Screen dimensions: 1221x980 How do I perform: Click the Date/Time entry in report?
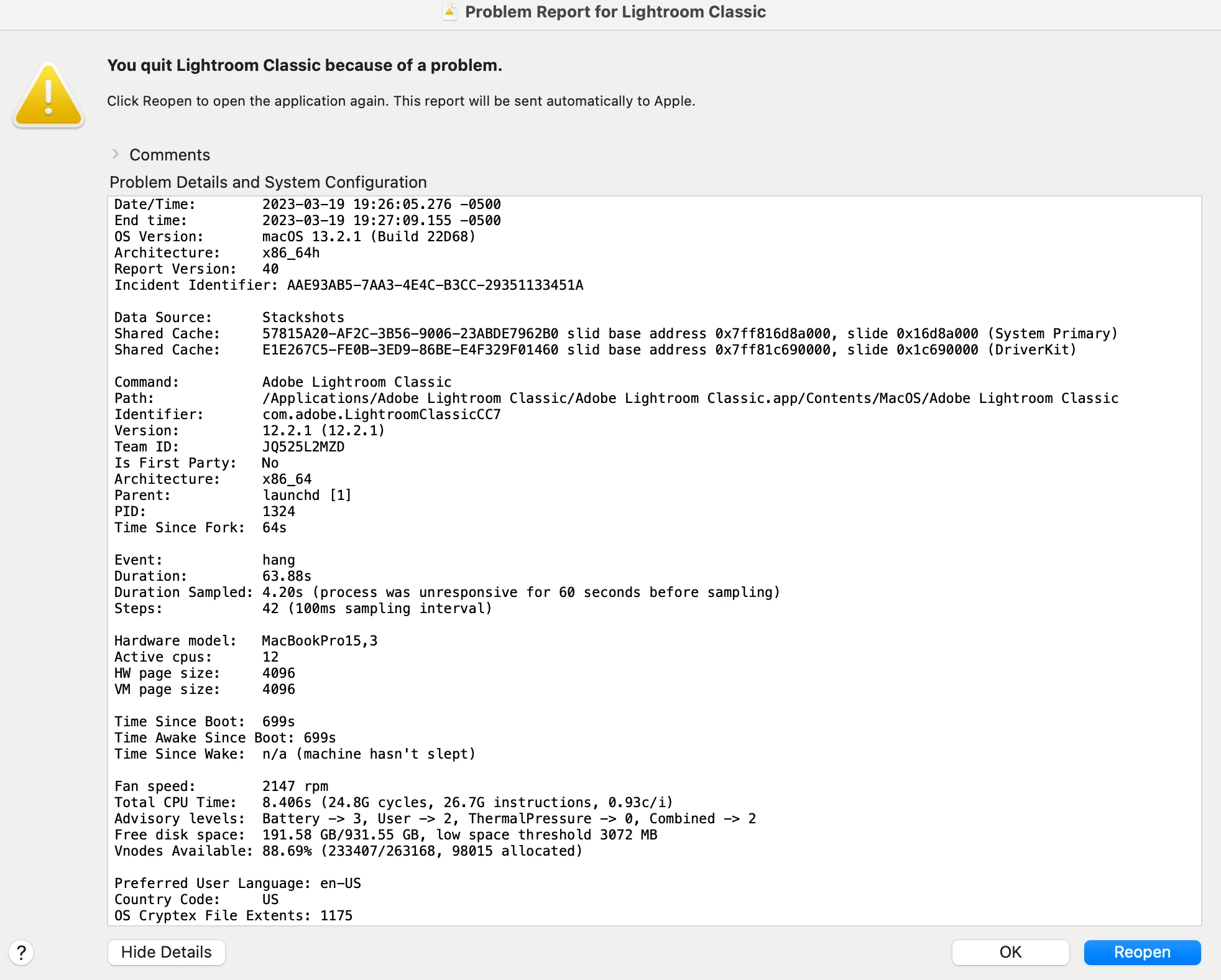pos(307,204)
